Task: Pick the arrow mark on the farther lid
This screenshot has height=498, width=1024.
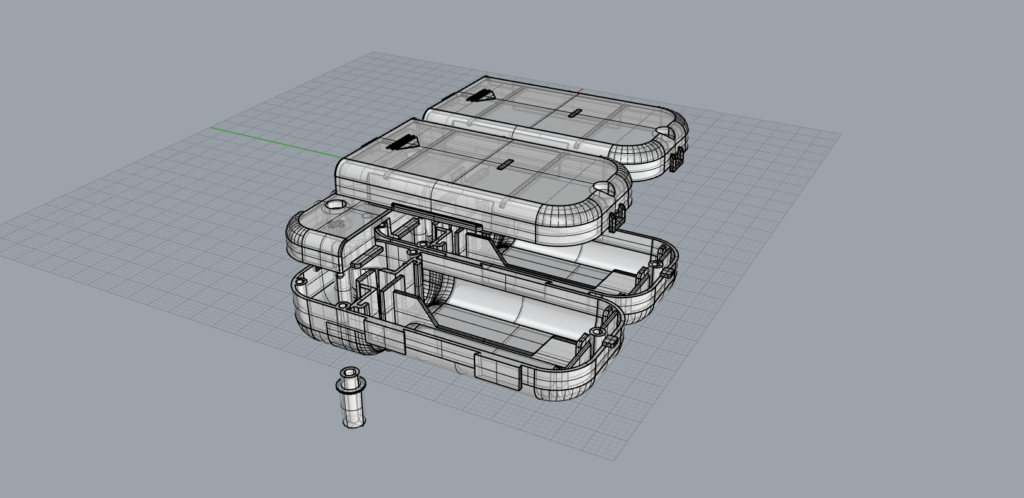Action: click(x=478, y=96)
